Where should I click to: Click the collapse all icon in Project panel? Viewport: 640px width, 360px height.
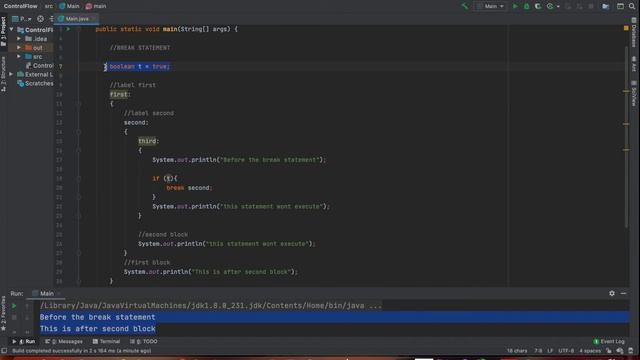(51, 19)
